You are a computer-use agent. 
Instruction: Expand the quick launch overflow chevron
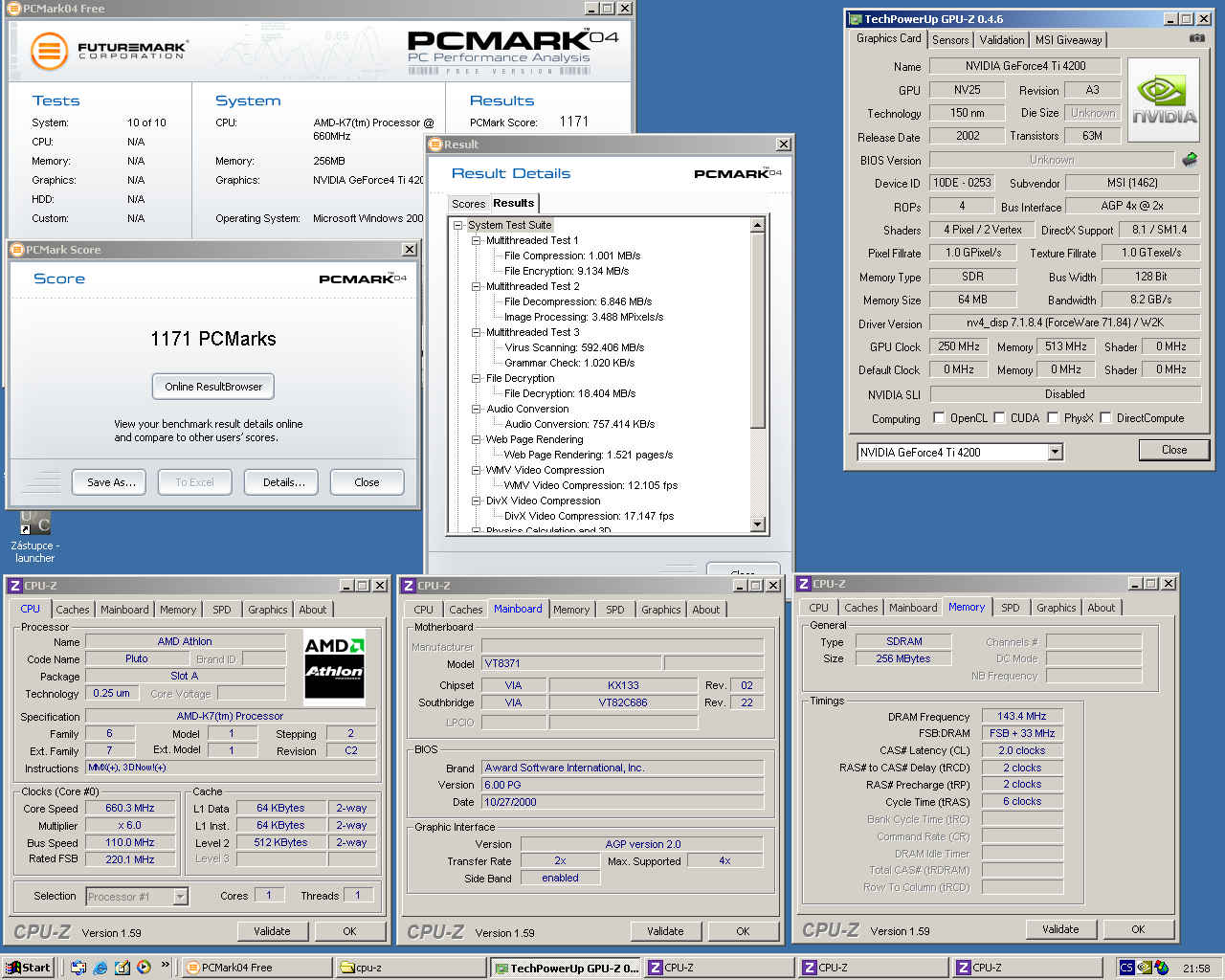(165, 965)
